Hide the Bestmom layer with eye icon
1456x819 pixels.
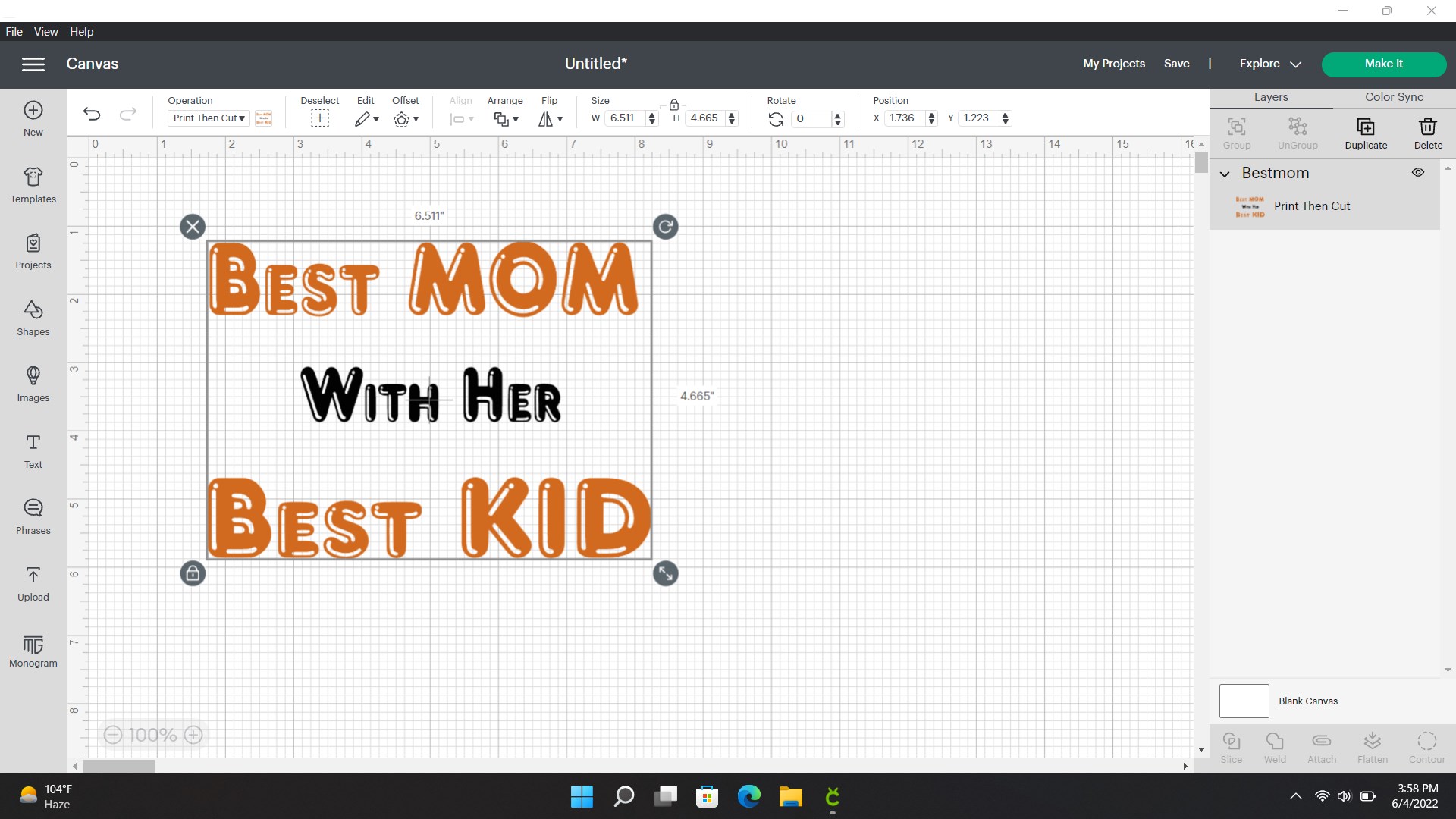coord(1418,173)
